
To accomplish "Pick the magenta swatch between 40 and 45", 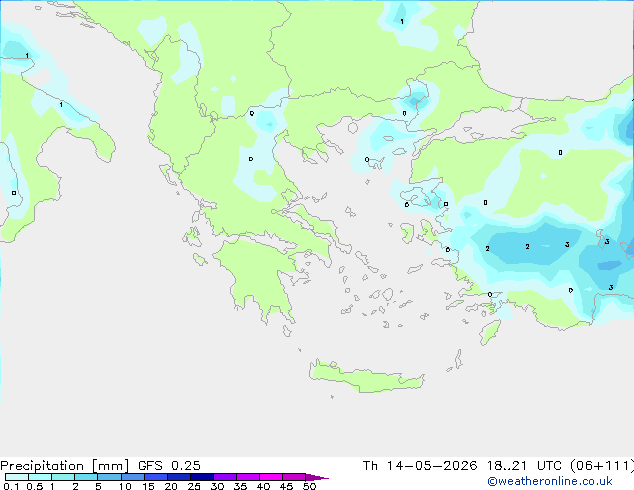I will (x=271, y=477).
